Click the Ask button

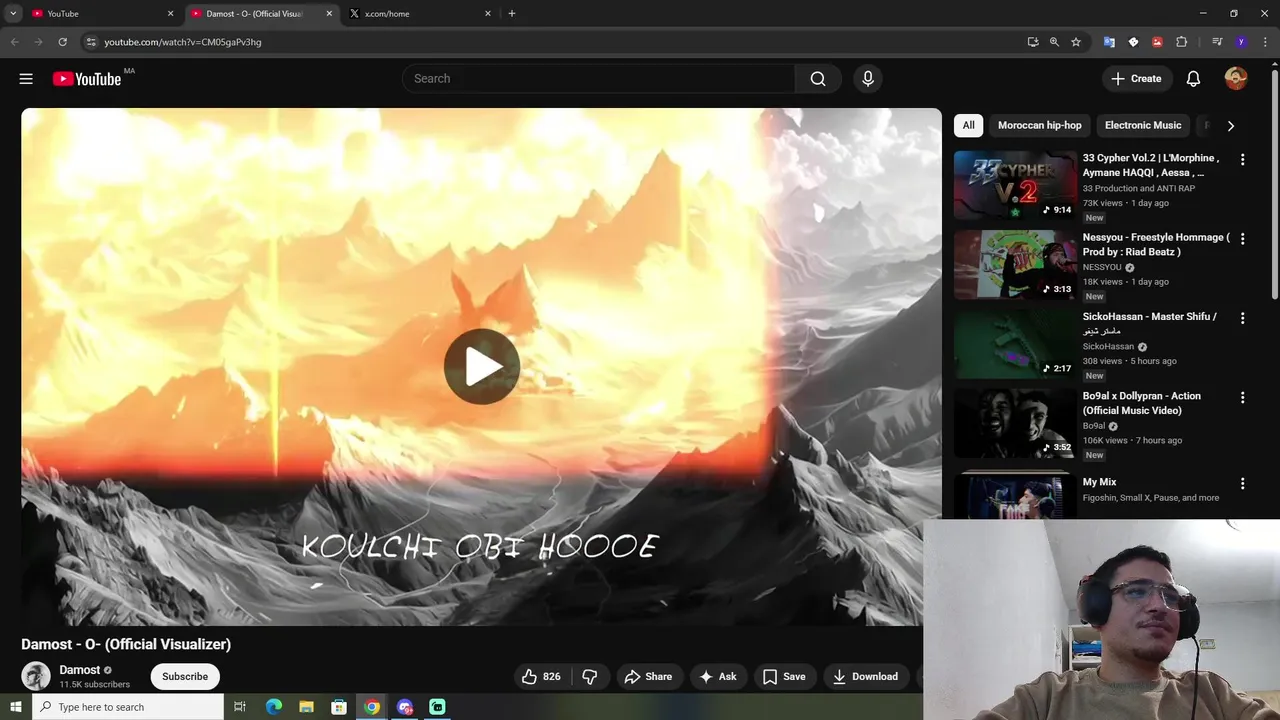pos(718,677)
